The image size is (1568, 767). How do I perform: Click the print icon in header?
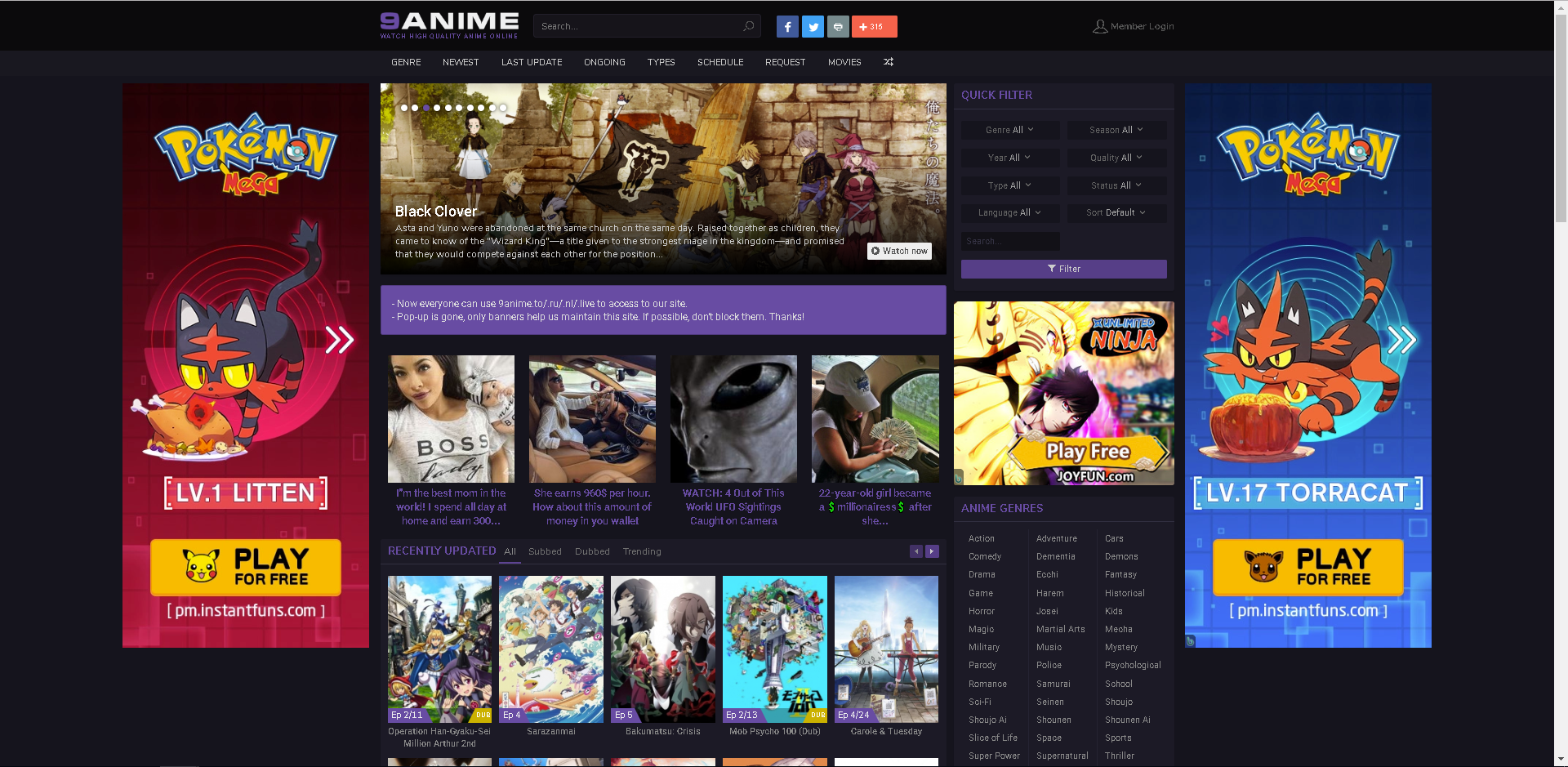(838, 27)
